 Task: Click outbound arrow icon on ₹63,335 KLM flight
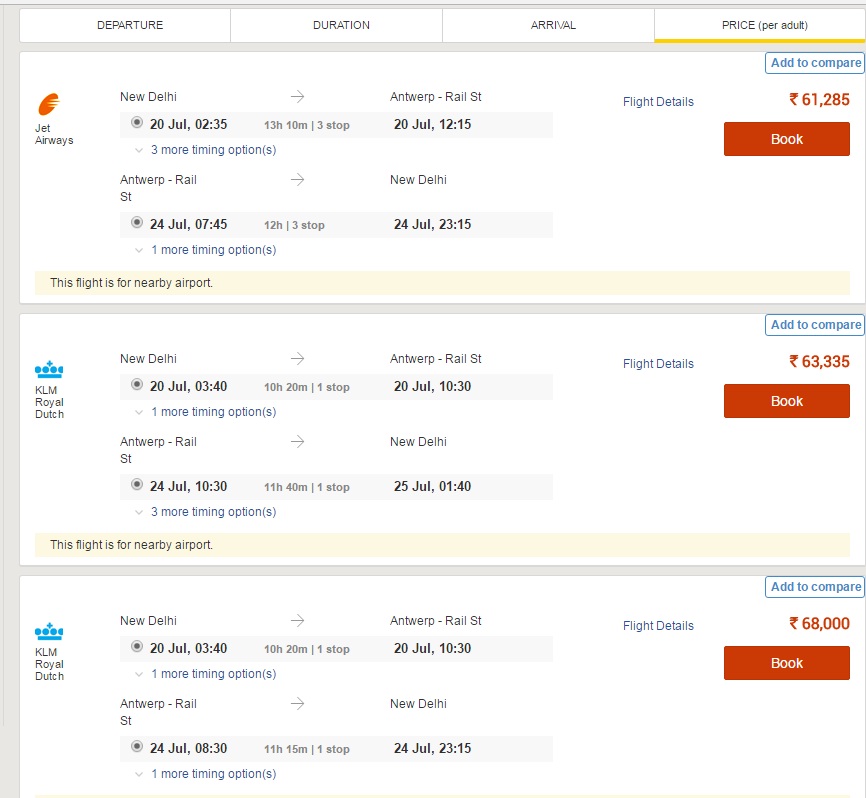[298, 359]
